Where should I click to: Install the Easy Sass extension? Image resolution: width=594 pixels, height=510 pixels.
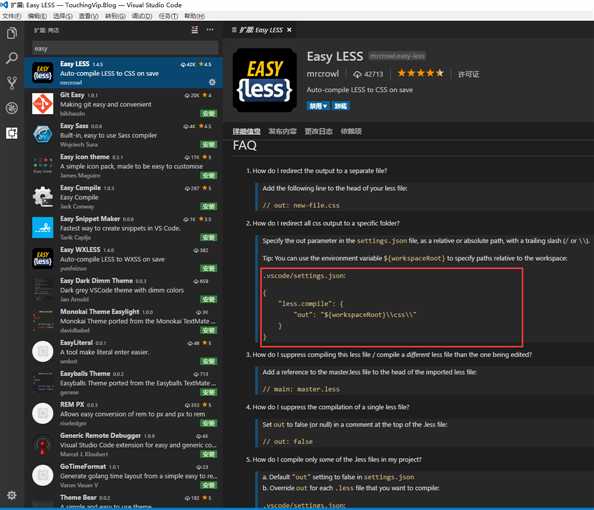[x=209, y=144]
